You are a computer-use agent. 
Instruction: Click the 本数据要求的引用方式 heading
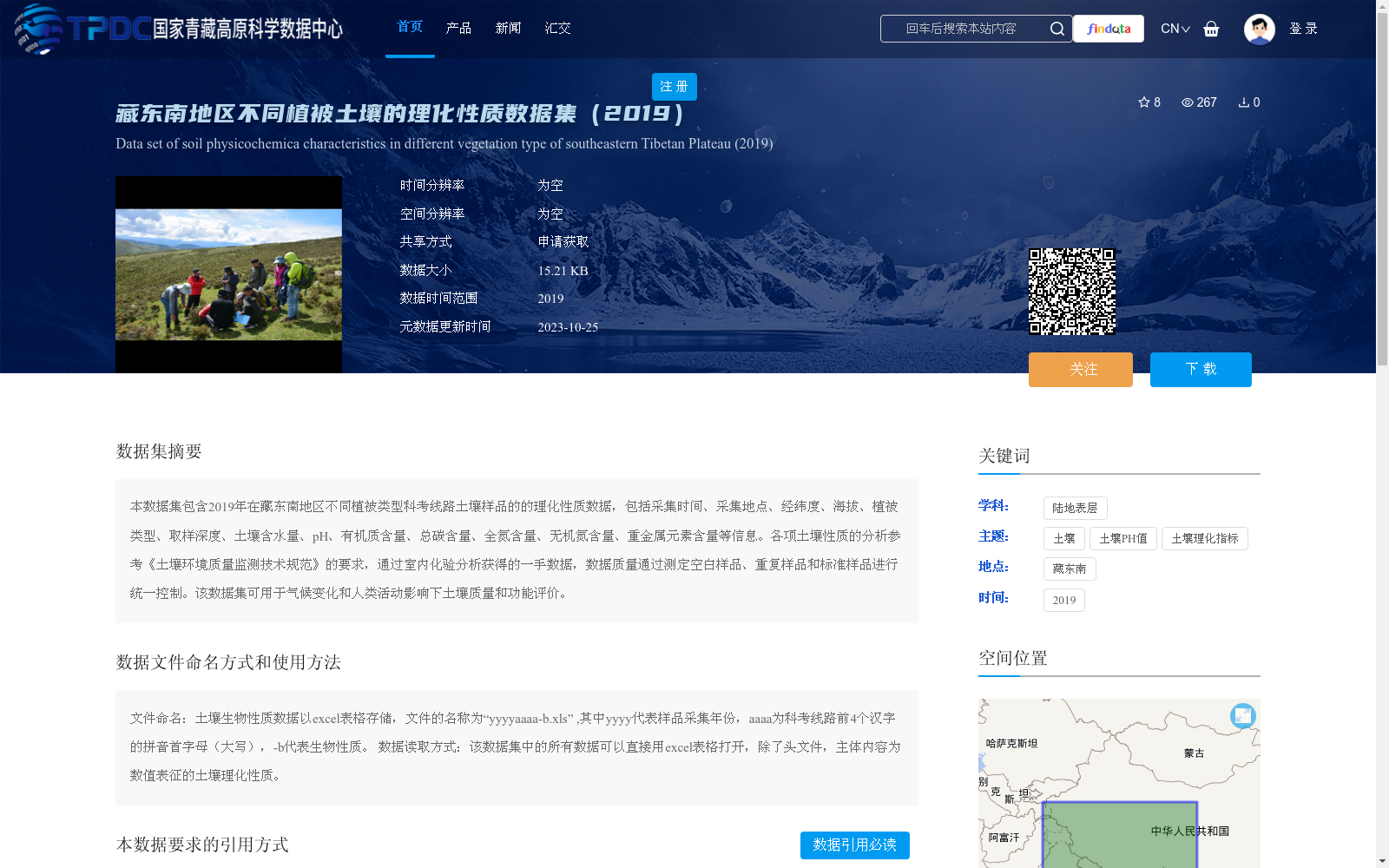(202, 845)
